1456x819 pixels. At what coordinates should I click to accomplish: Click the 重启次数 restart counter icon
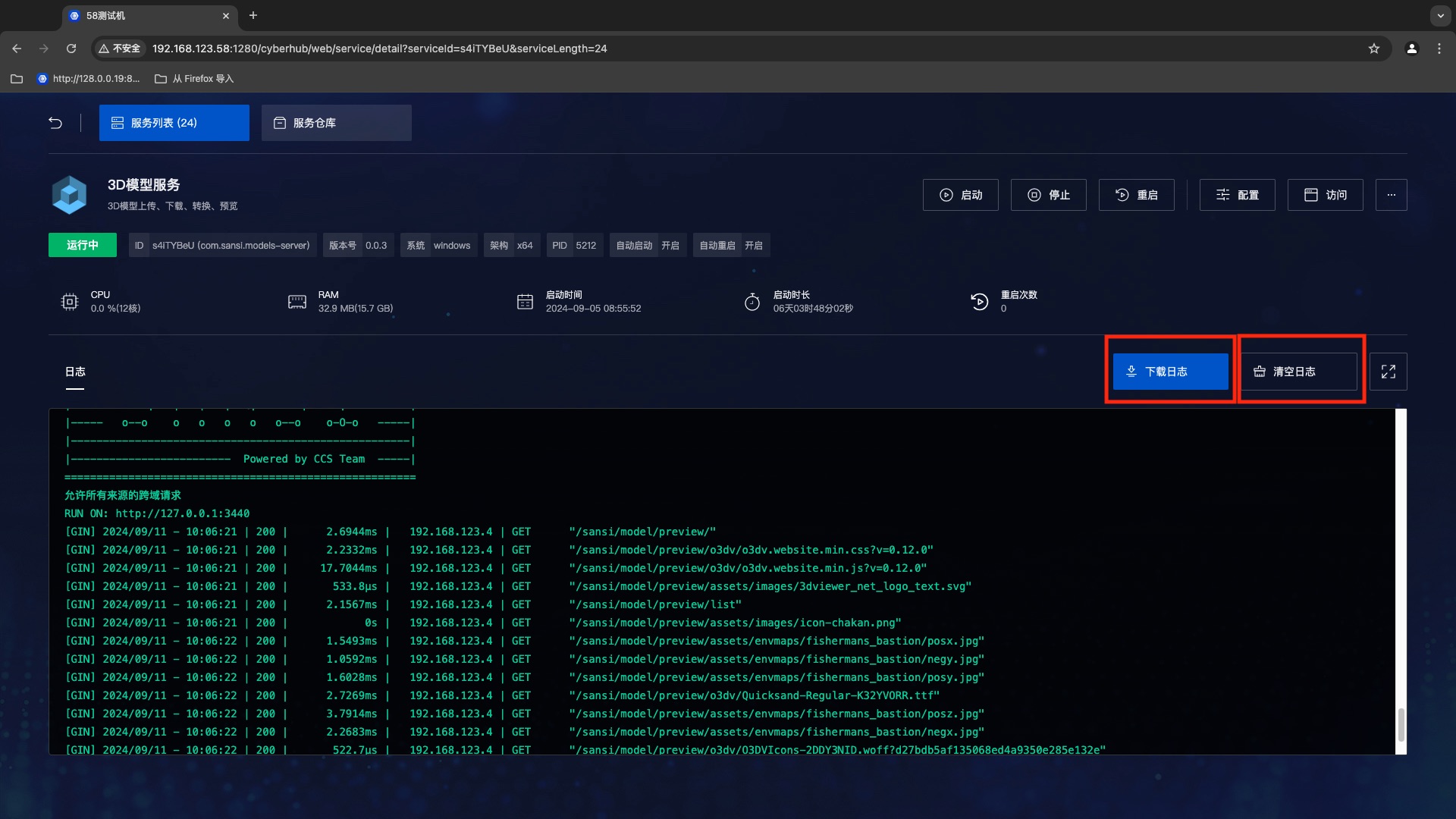980,302
